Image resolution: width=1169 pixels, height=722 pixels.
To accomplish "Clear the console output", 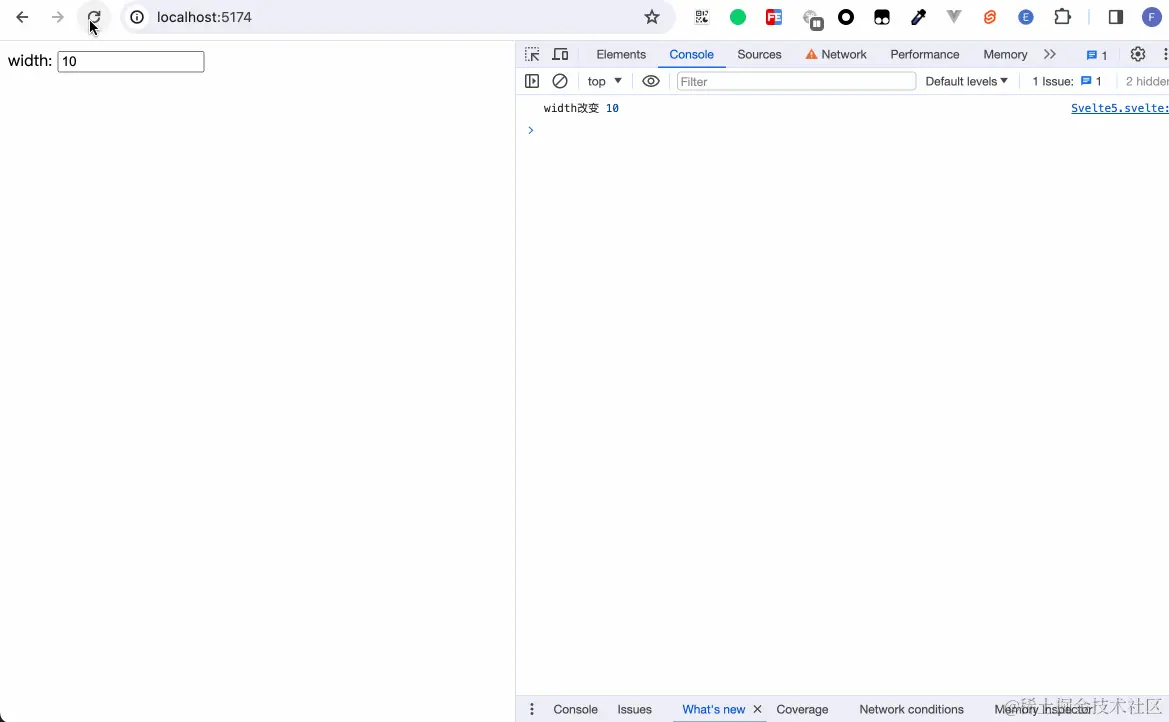I will point(560,81).
